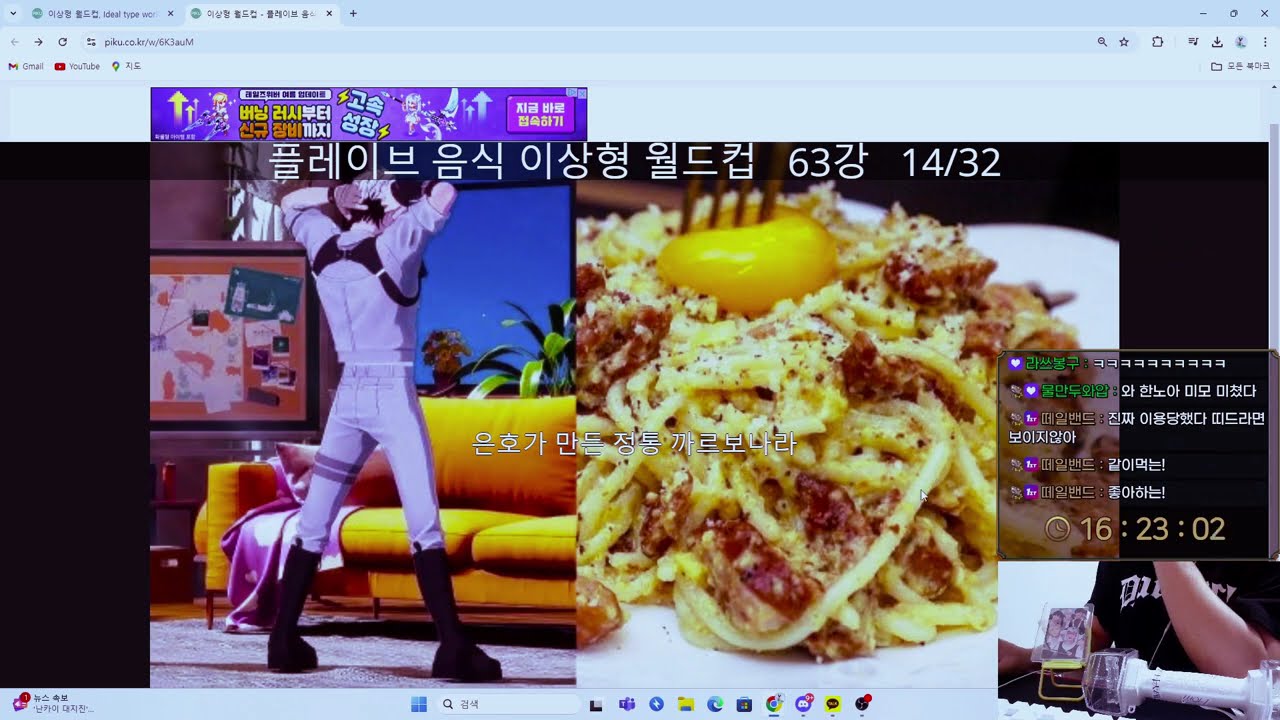Image resolution: width=1280 pixels, height=720 pixels.
Task: Open the blue lightning app on taskbar
Action: 656,704
